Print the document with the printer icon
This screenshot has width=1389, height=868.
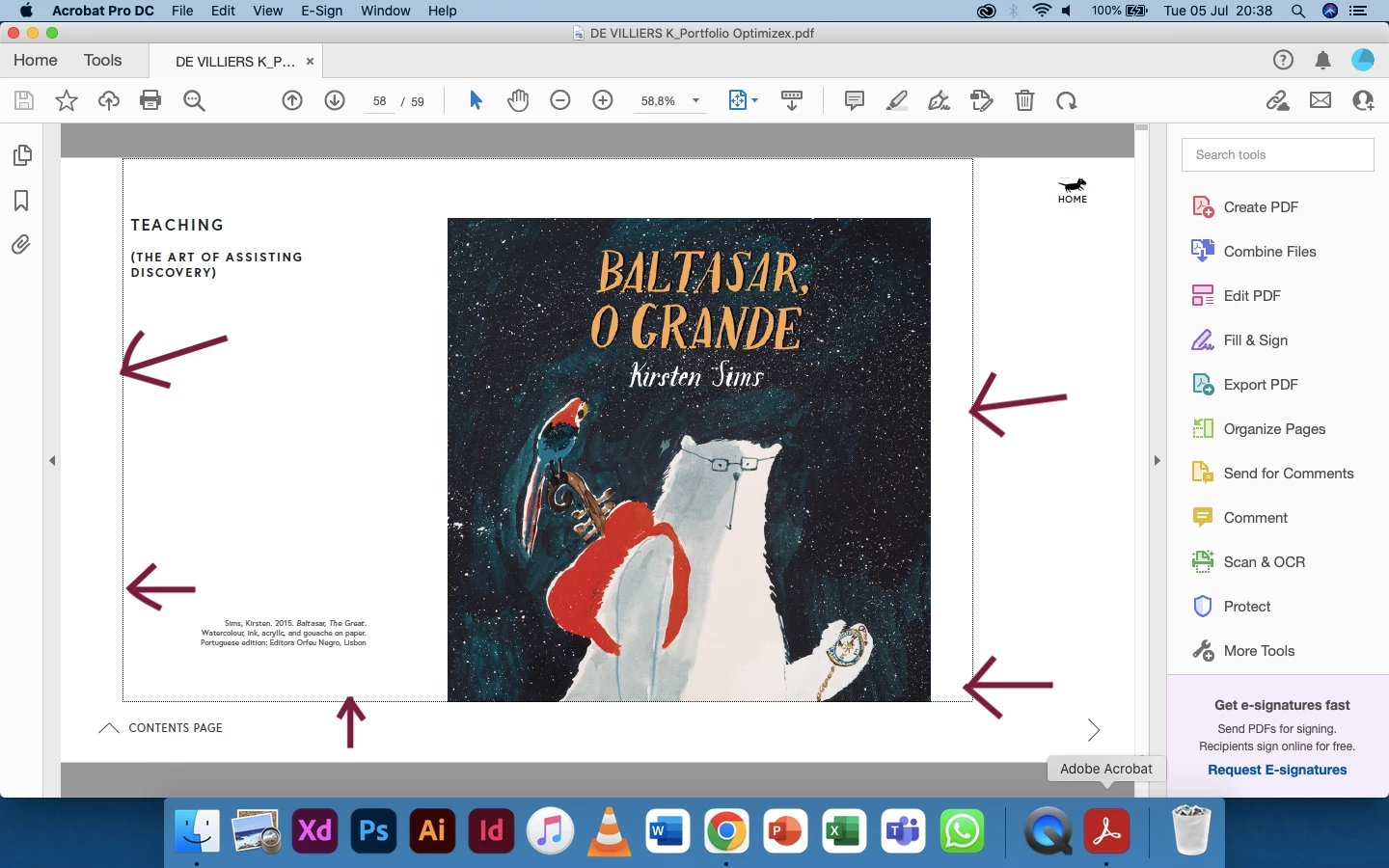[x=150, y=100]
